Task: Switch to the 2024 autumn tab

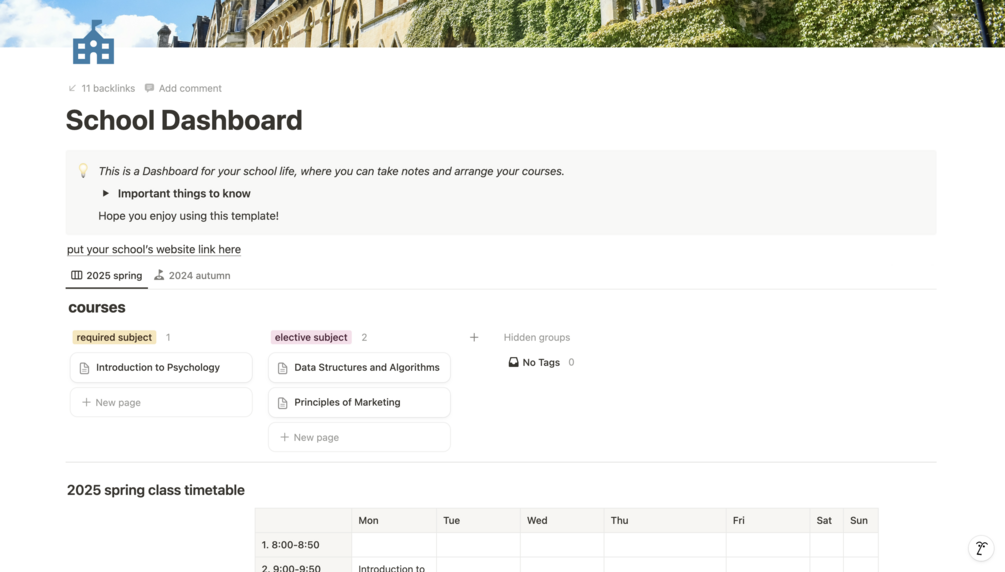Action: [192, 275]
